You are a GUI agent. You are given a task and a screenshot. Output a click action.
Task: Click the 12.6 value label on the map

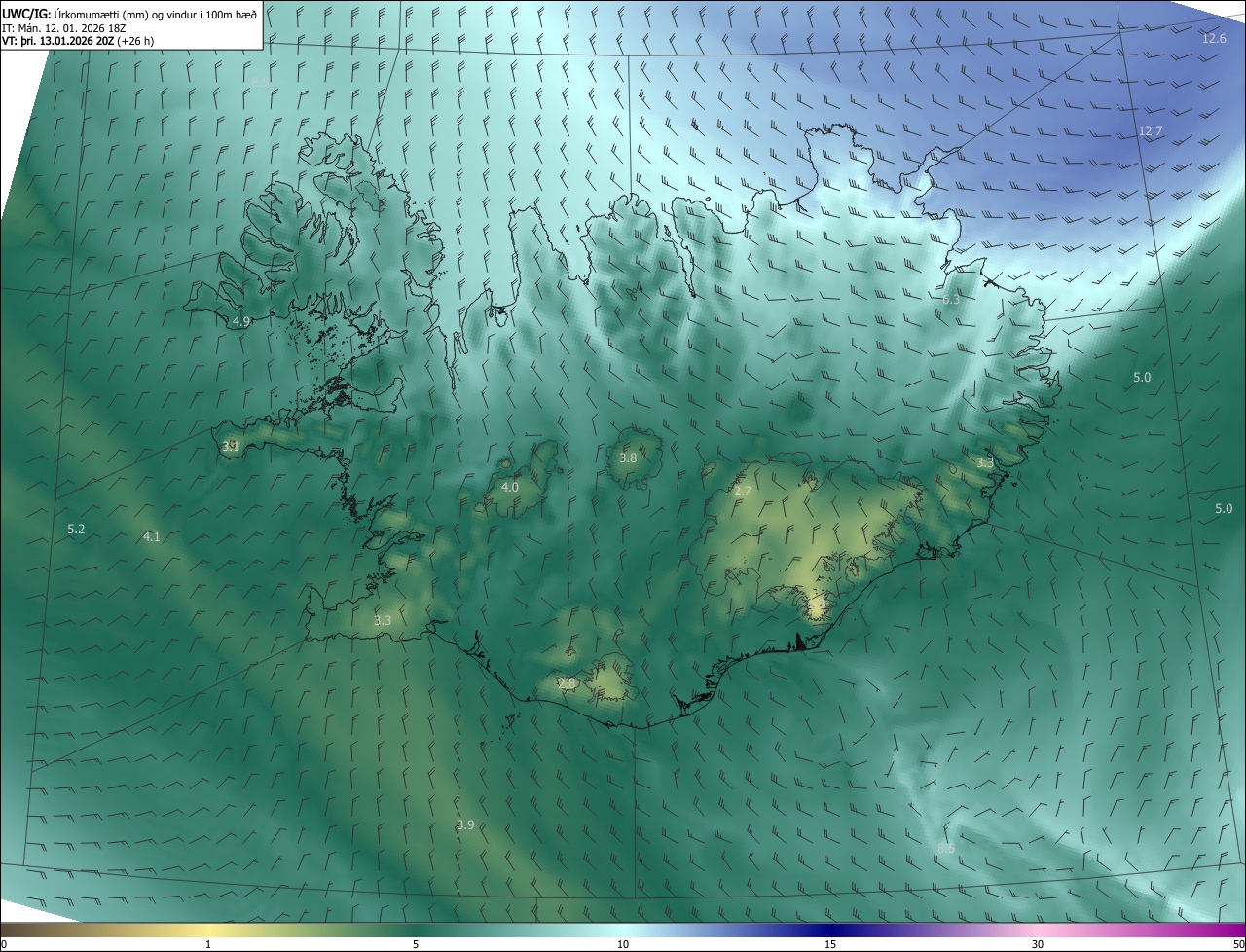(x=1214, y=38)
